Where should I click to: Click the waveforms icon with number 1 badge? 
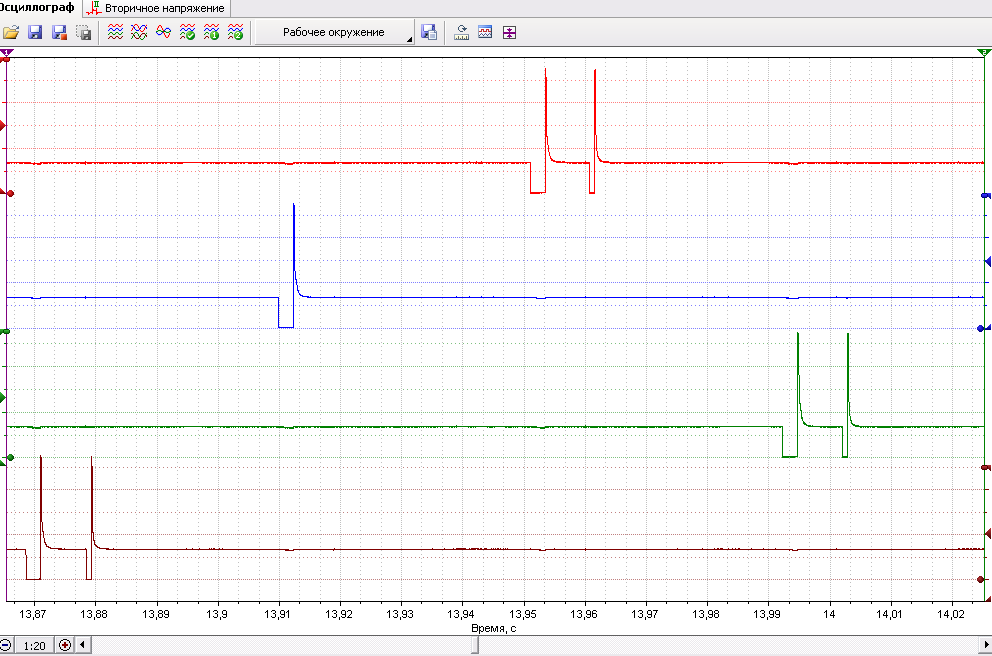(x=211, y=32)
